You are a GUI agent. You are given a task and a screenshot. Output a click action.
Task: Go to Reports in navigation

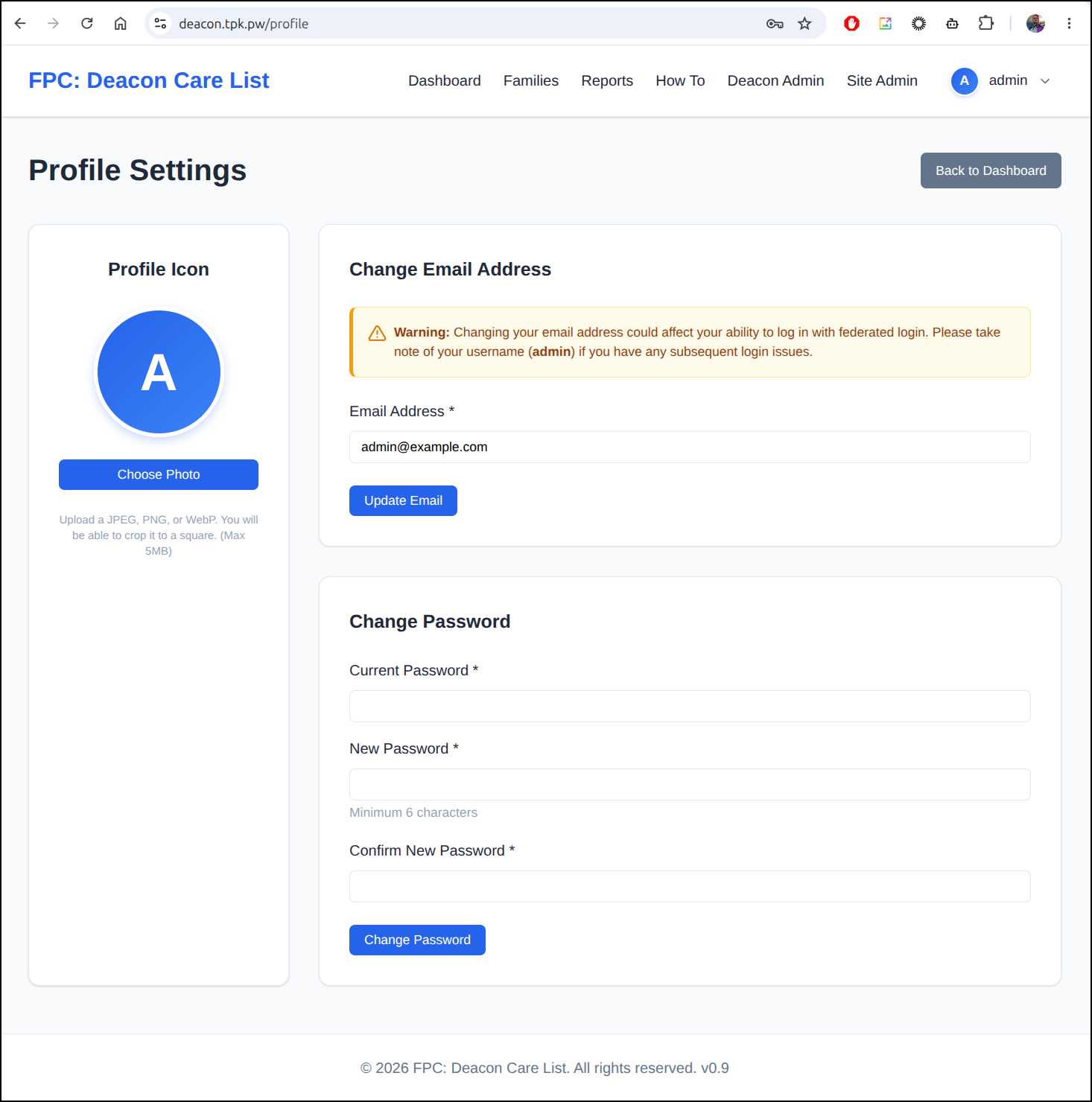coord(607,80)
